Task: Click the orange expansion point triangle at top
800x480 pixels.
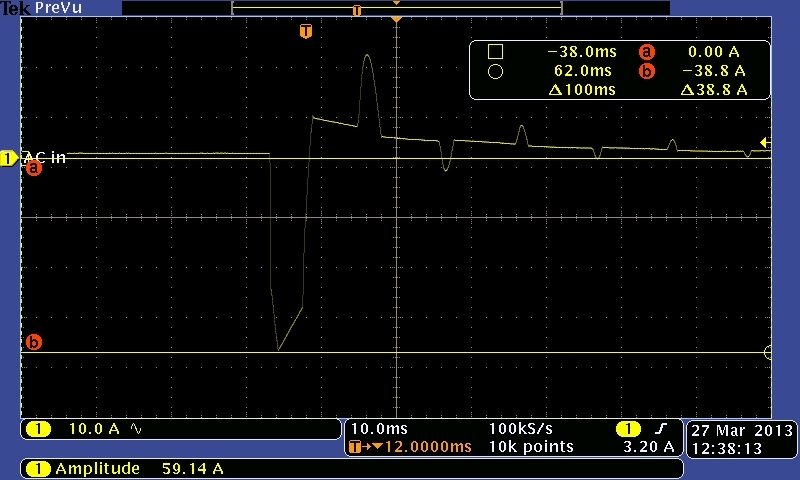Action: [397, 20]
